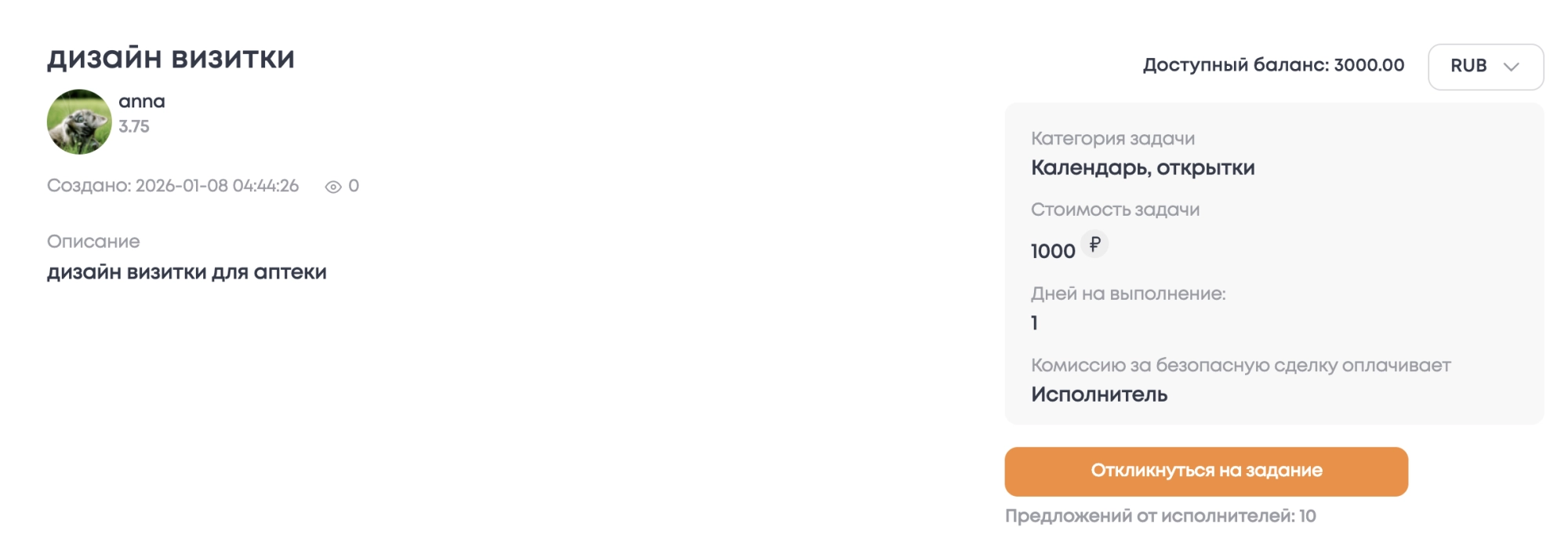The height and width of the screenshot is (550, 1568).
Task: Click the "Дней на выполнение" label
Action: [1127, 293]
